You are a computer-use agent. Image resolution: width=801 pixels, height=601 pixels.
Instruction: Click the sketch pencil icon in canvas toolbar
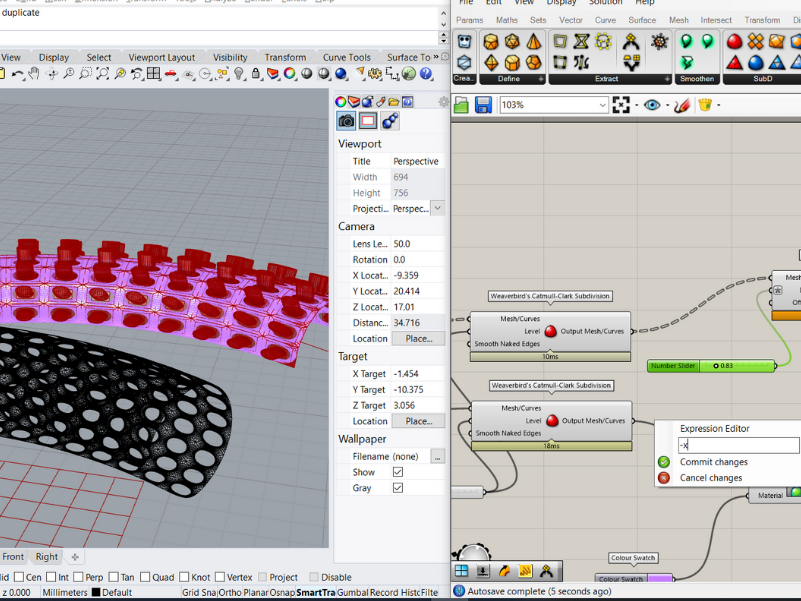(x=682, y=105)
